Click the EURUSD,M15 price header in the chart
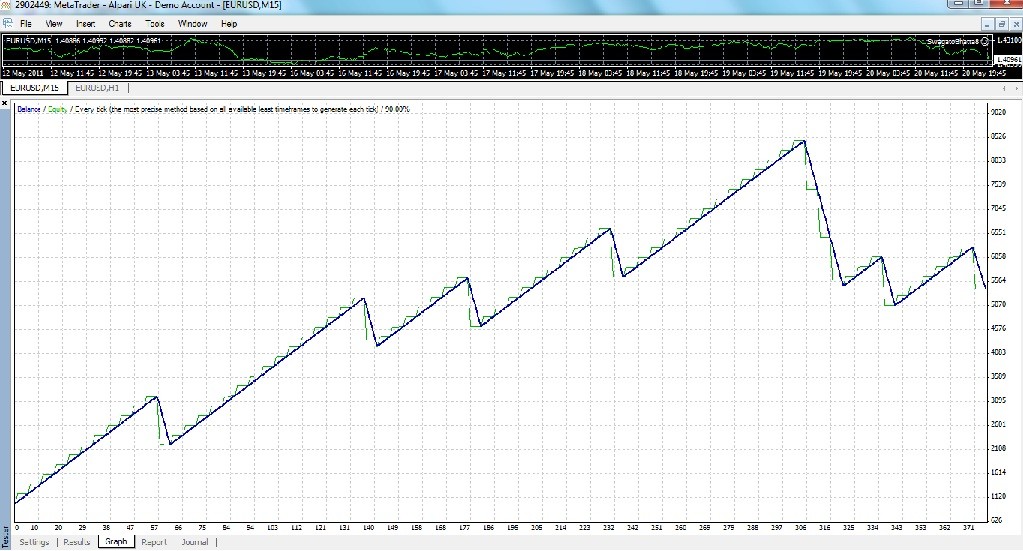Image resolution: width=1023 pixels, height=551 pixels. (x=82, y=40)
